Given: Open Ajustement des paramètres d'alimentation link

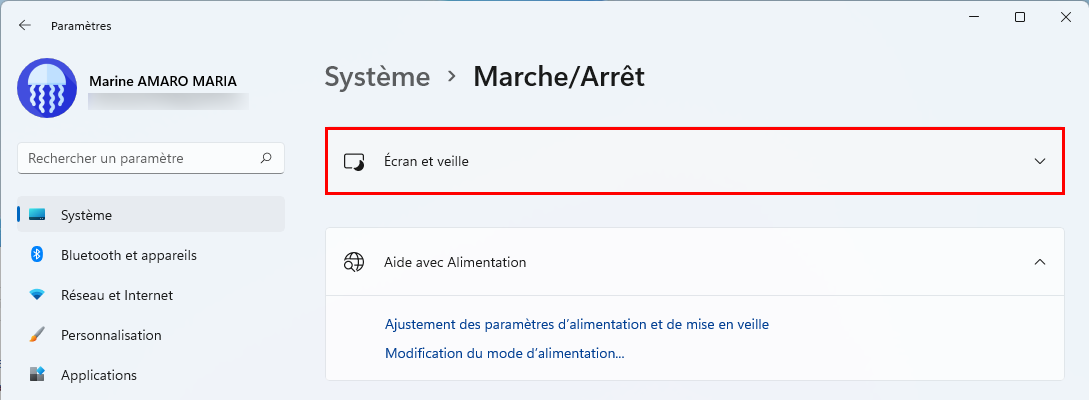Looking at the screenshot, I should 576,324.
